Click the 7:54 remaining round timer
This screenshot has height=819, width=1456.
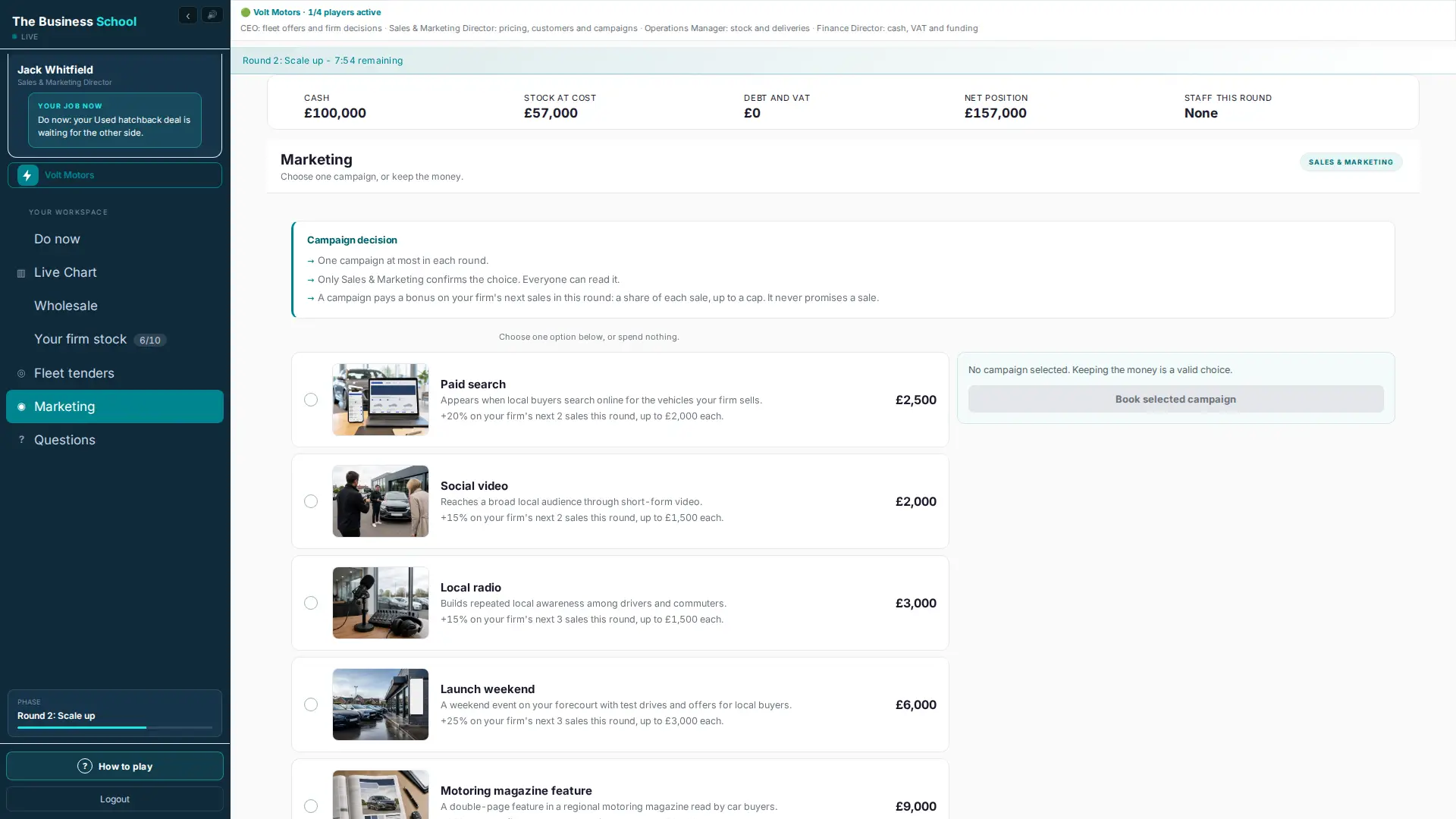tap(369, 61)
